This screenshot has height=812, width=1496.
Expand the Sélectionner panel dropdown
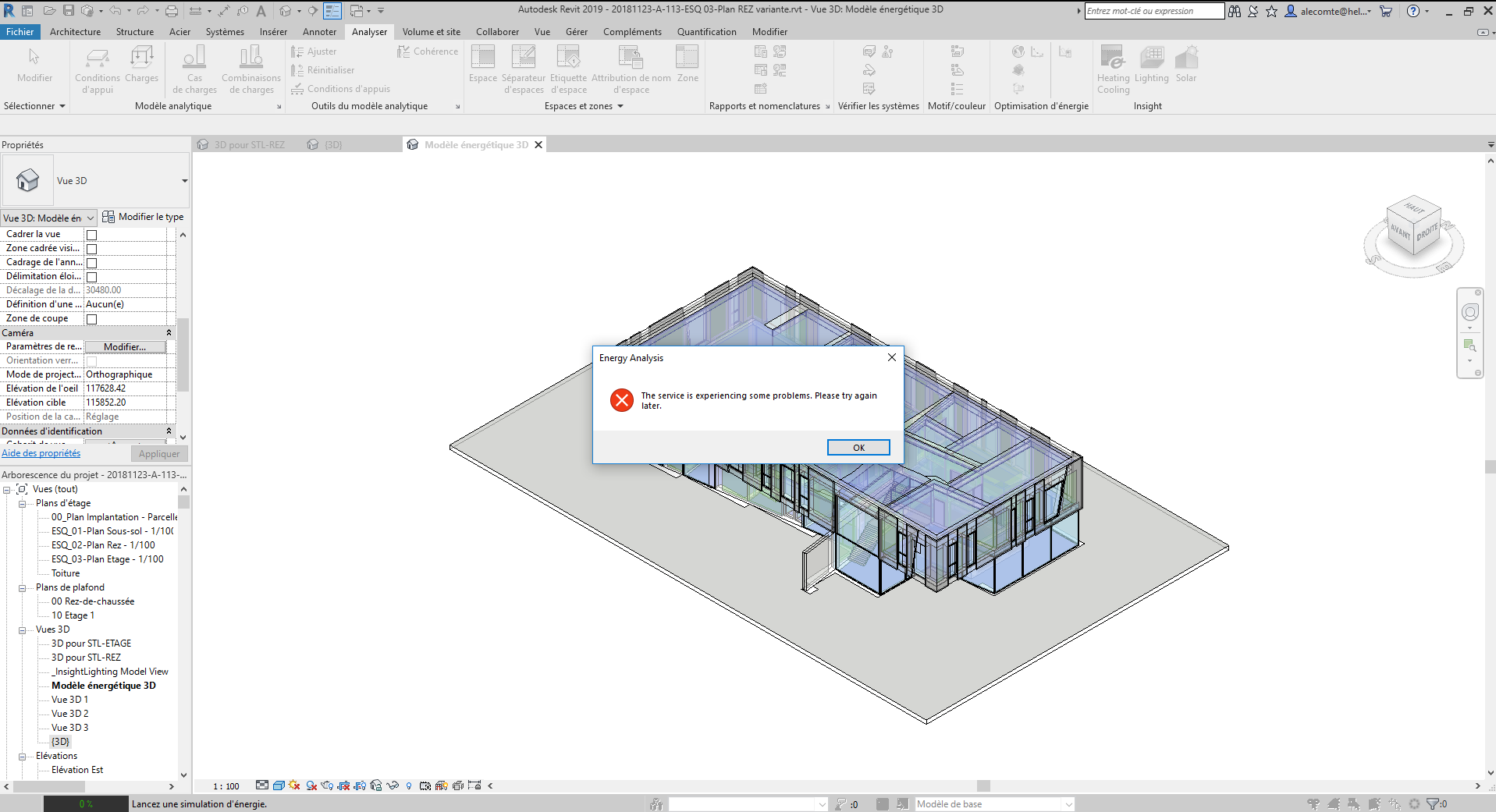pyautogui.click(x=62, y=106)
